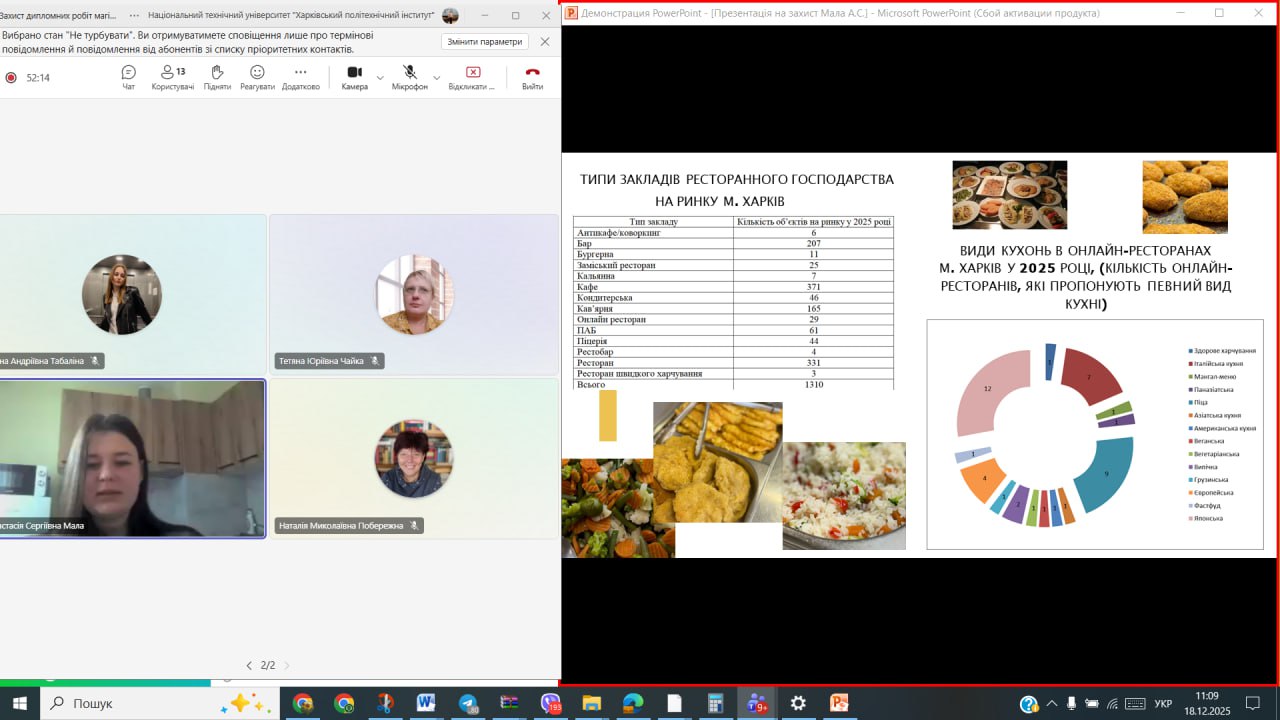The width and height of the screenshot is (1280, 720).
Task: Click the taskbar Пошук search box
Action: click(x=160, y=703)
